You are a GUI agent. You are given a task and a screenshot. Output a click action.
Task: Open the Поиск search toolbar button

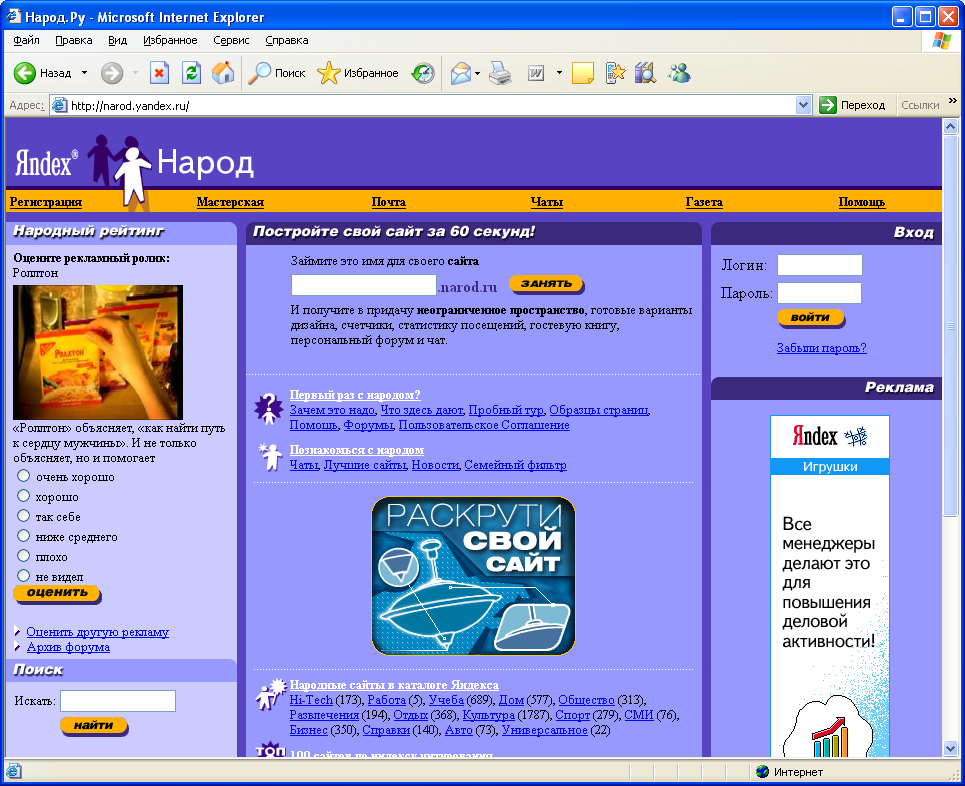pyautogui.click(x=276, y=73)
